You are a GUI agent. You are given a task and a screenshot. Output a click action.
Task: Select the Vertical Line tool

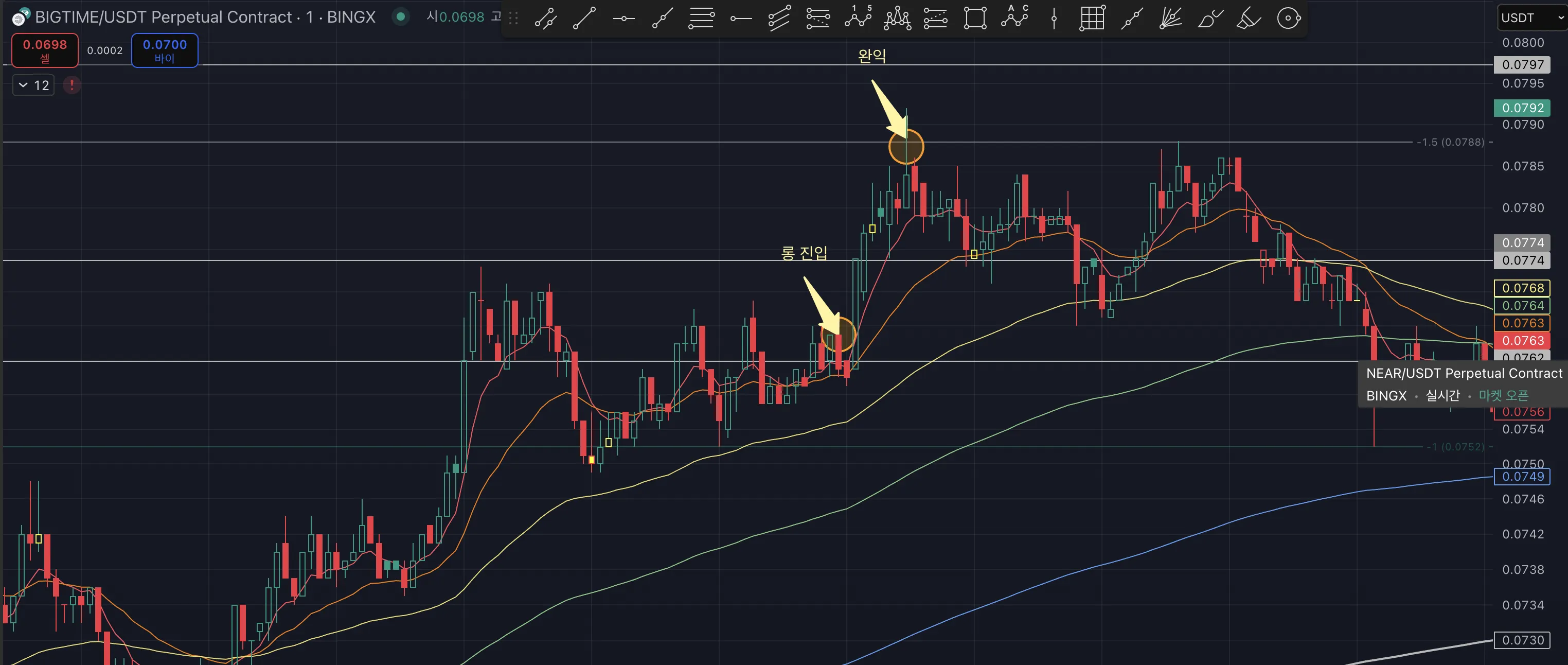click(x=1054, y=18)
